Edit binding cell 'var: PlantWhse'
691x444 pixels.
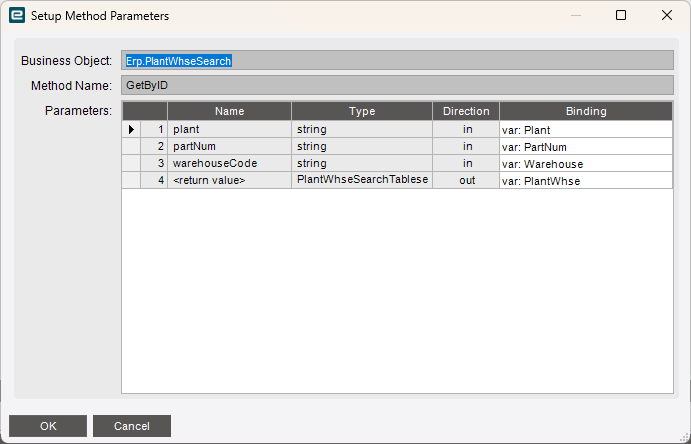(585, 181)
